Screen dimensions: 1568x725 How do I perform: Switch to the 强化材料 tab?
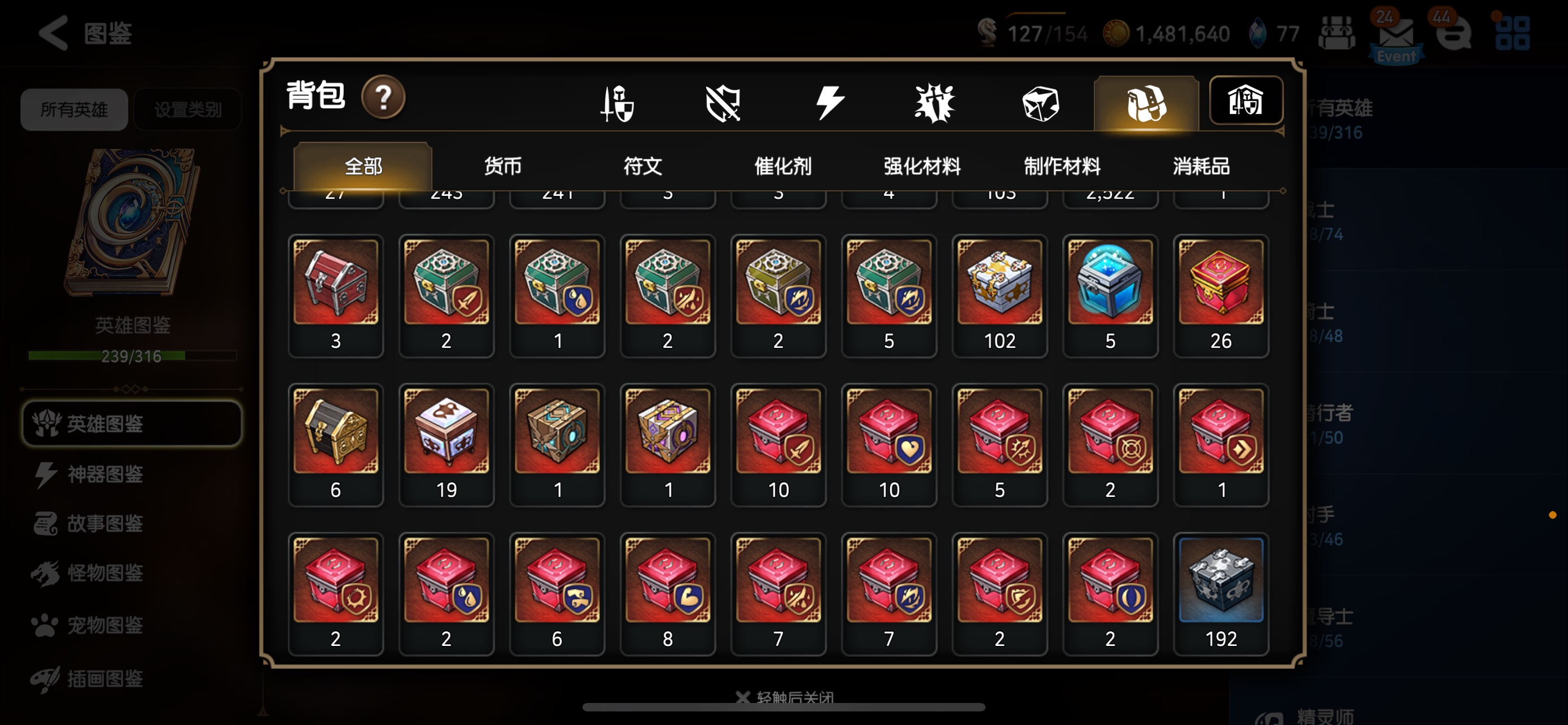point(922,165)
